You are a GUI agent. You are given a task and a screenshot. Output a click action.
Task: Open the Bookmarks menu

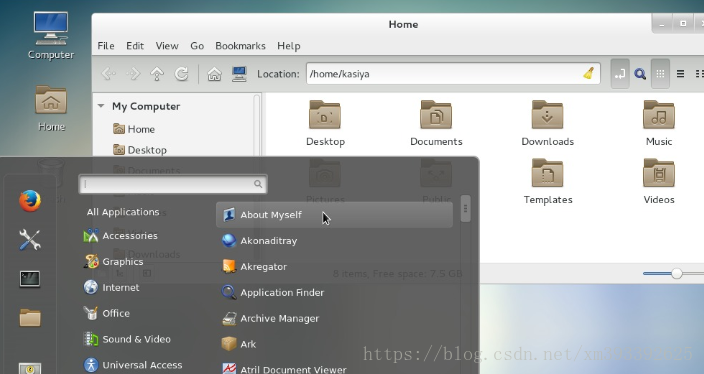(240, 46)
